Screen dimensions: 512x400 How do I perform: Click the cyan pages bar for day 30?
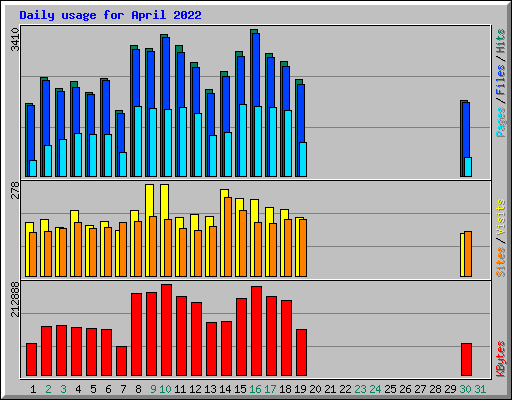[x=468, y=167]
